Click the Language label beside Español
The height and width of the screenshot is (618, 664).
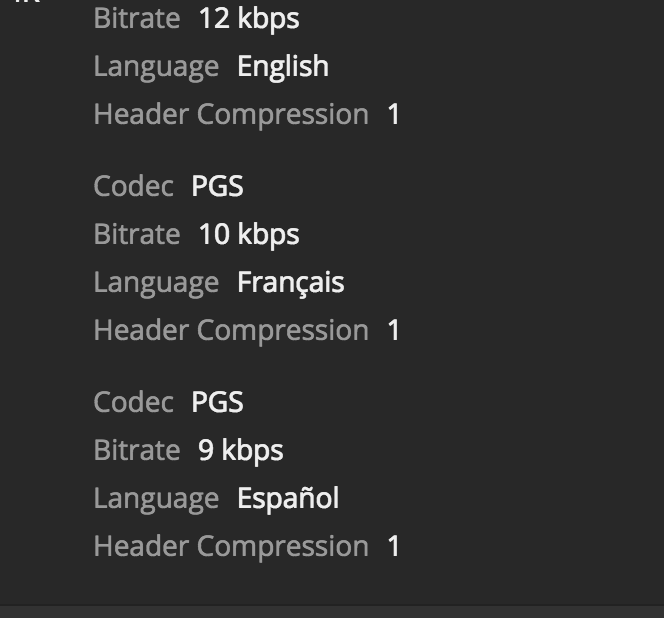(x=155, y=499)
